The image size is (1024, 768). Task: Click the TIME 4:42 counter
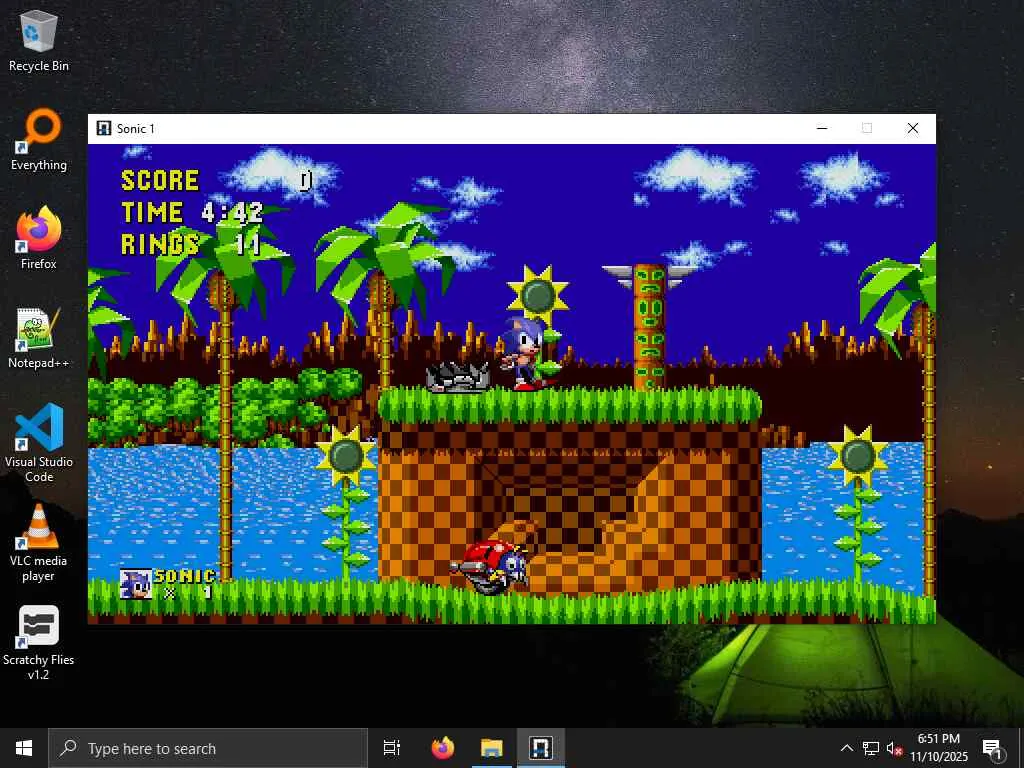click(191, 212)
